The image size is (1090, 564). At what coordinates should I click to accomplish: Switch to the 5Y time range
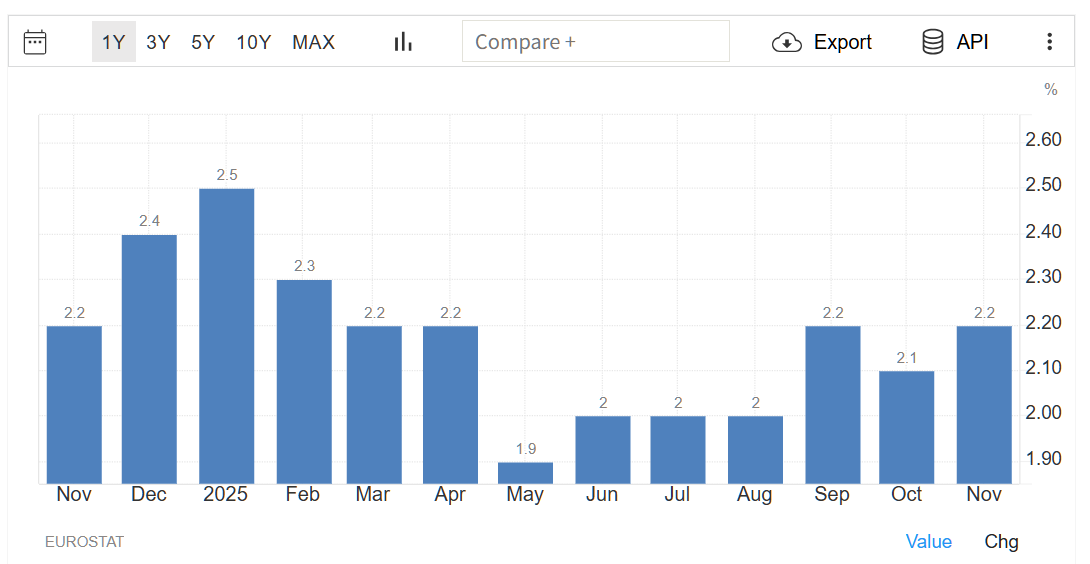pyautogui.click(x=203, y=42)
